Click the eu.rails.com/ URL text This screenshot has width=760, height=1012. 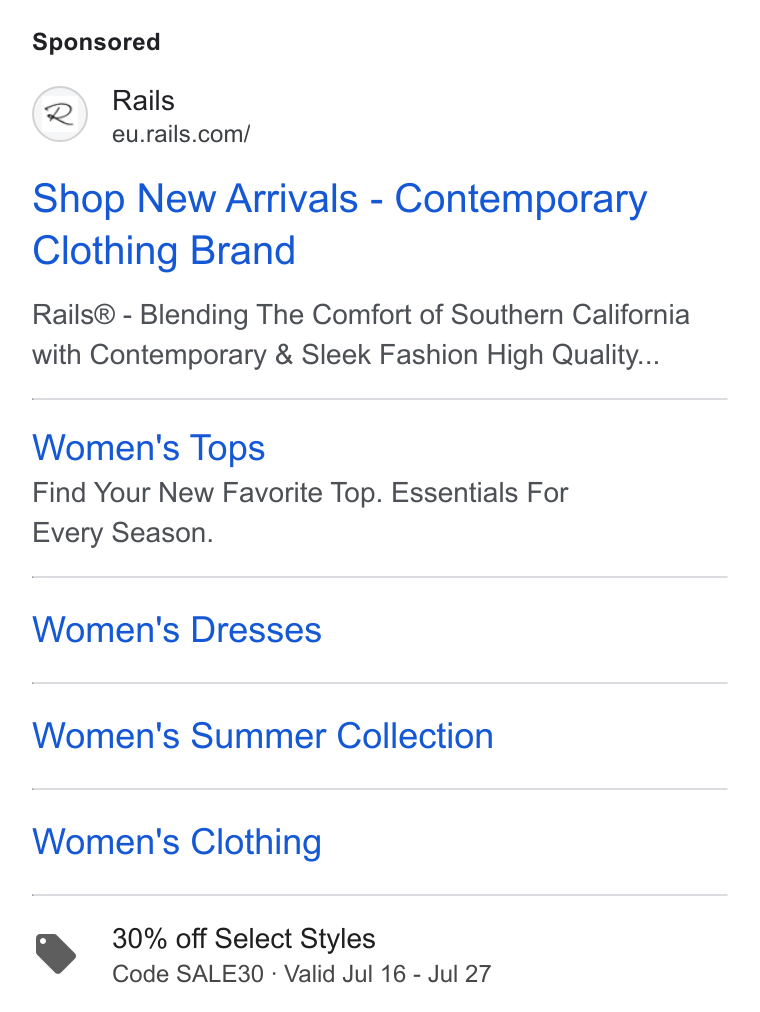(x=181, y=134)
